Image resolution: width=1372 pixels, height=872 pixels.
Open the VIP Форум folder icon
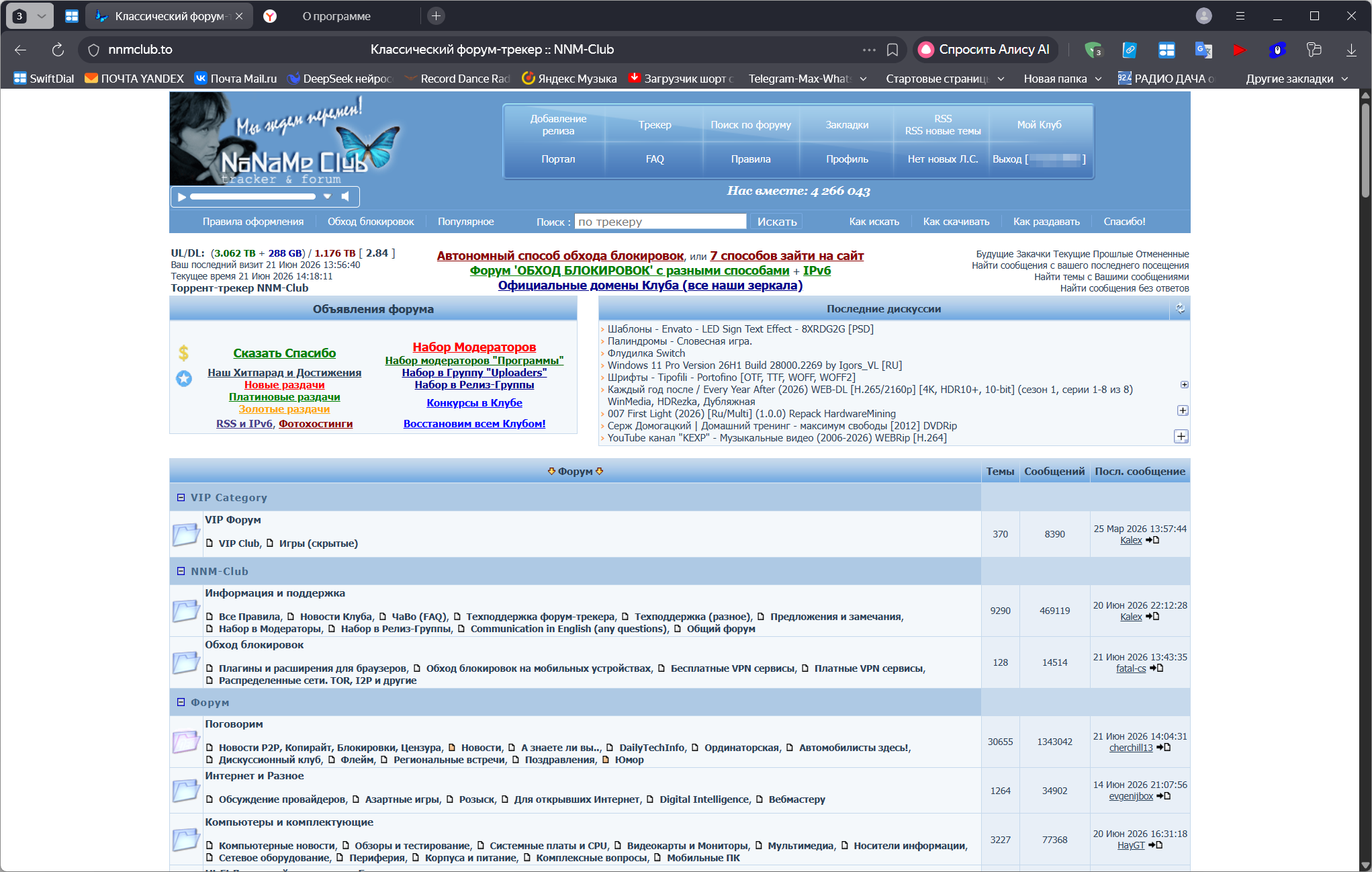pos(186,535)
